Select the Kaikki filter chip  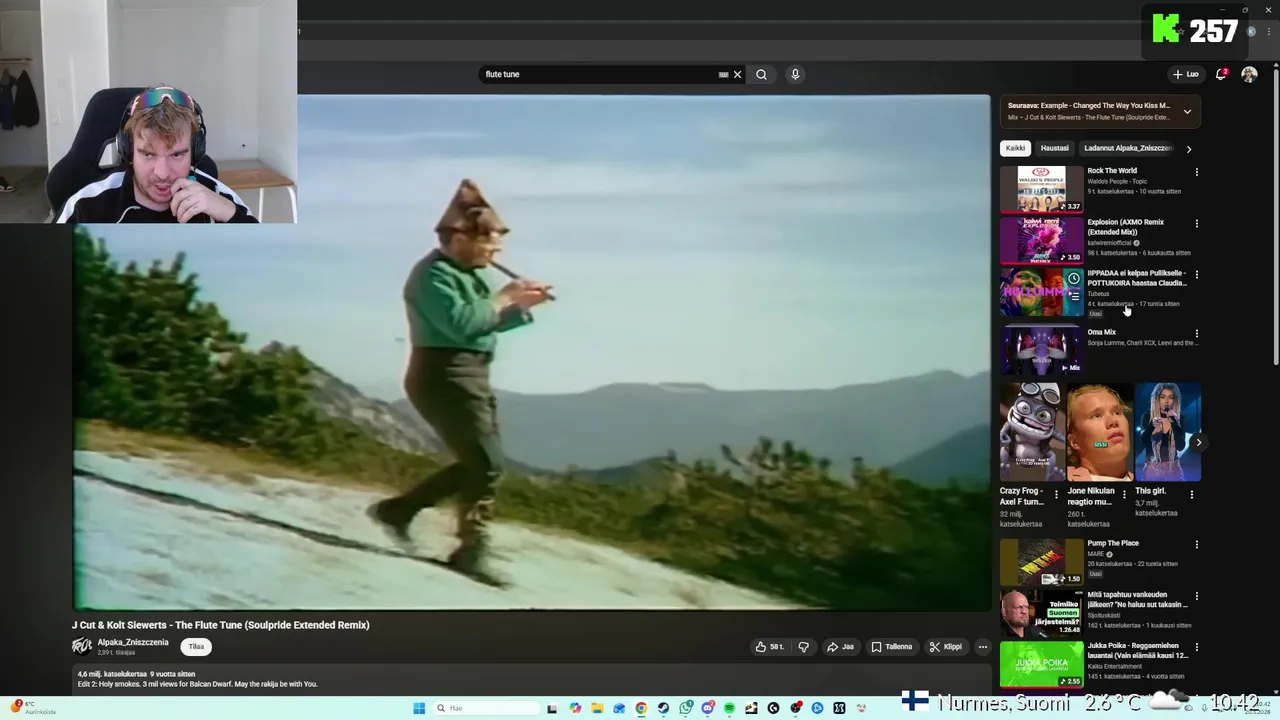(x=1015, y=148)
